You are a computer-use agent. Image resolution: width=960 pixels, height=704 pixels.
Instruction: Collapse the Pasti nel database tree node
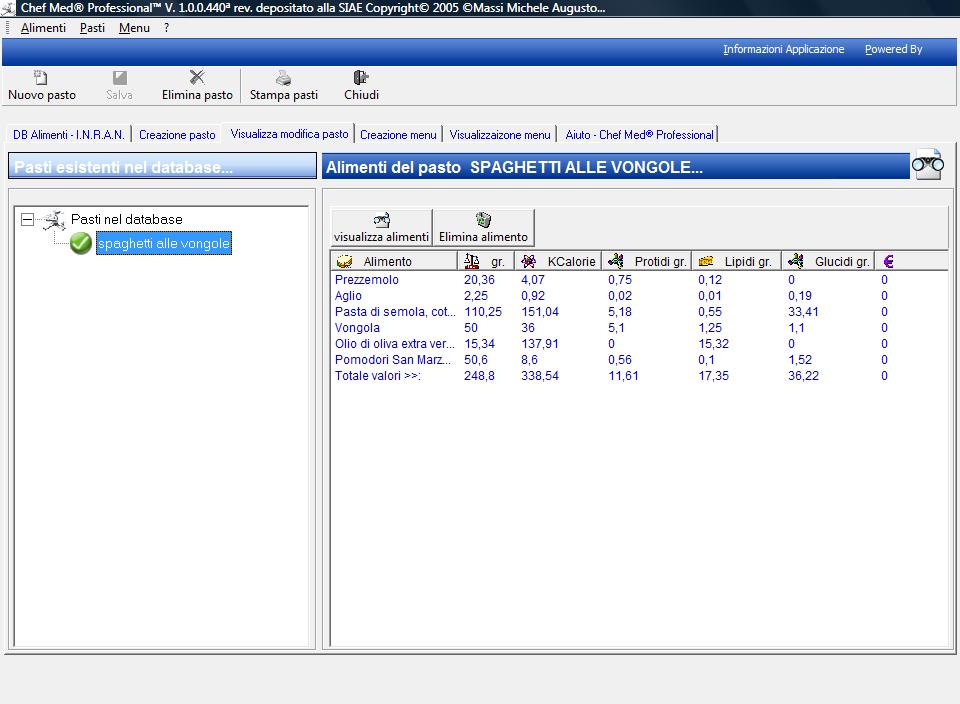[x=27, y=219]
